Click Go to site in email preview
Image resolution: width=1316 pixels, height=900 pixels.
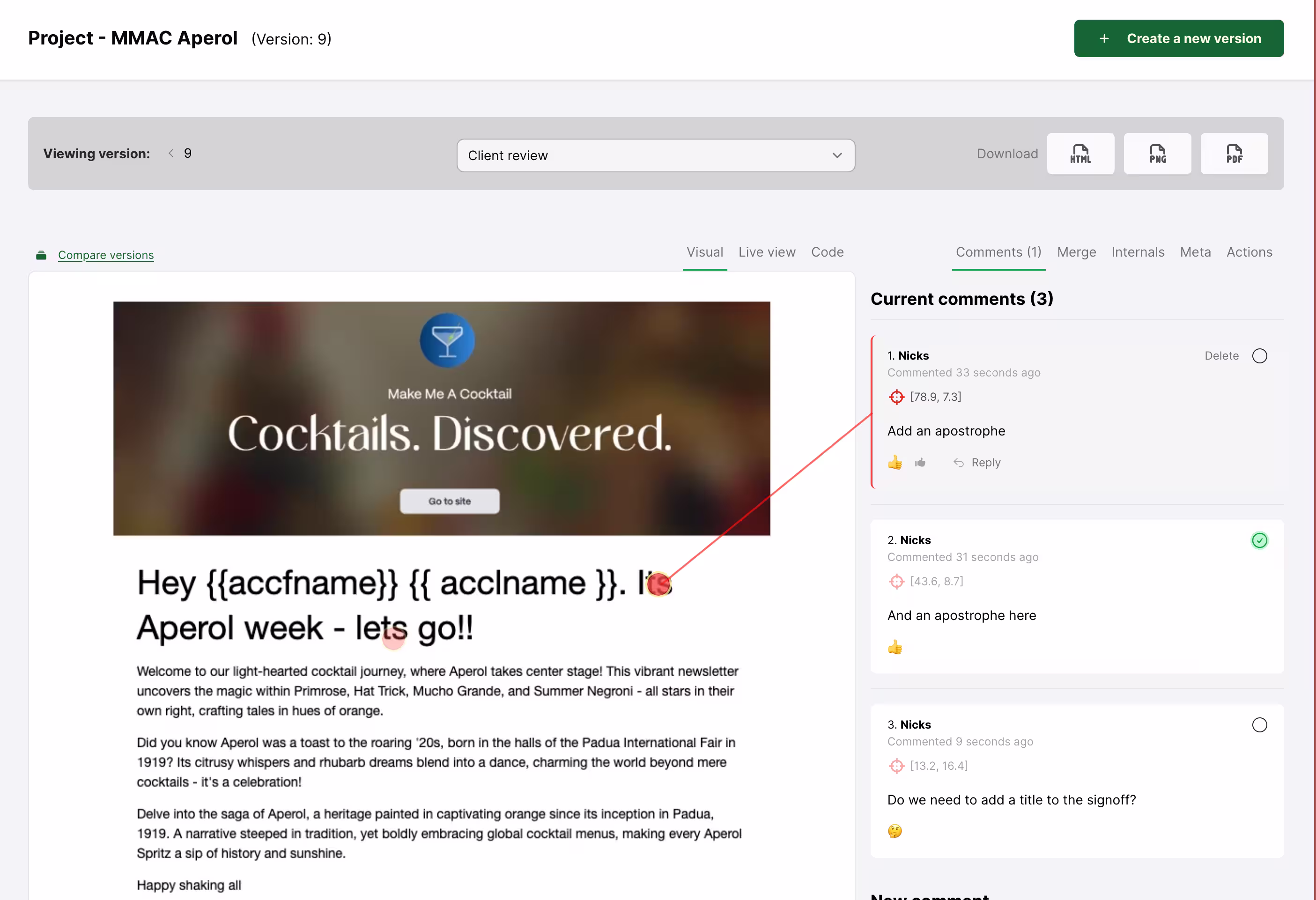[449, 502]
